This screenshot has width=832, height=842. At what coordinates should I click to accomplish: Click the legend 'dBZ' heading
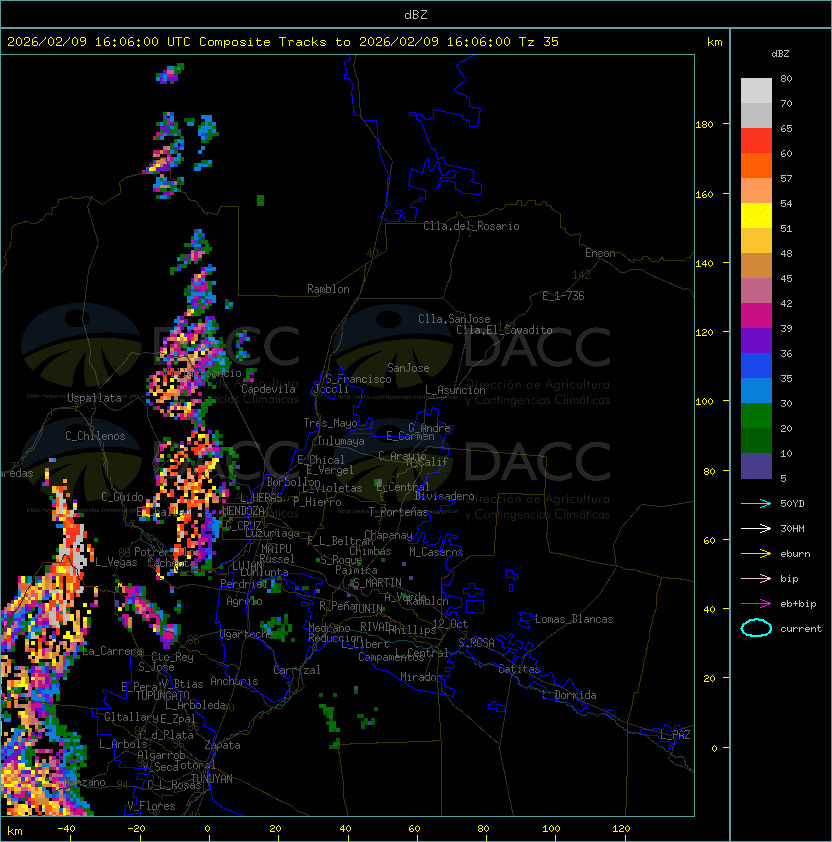(x=780, y=54)
